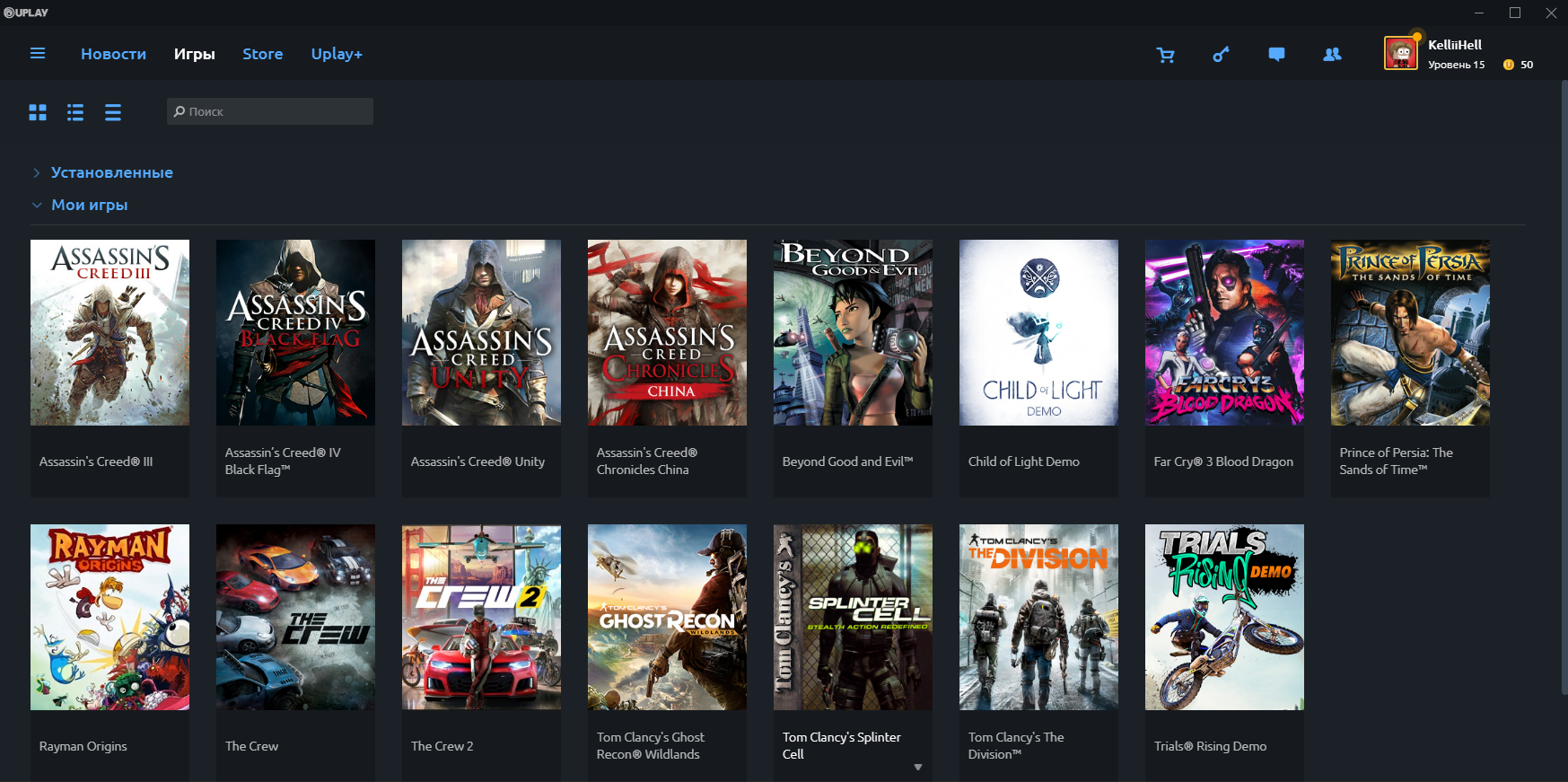This screenshot has height=782, width=1568.
Task: Open Tom Clancy's The Division cover
Action: [x=1038, y=617]
